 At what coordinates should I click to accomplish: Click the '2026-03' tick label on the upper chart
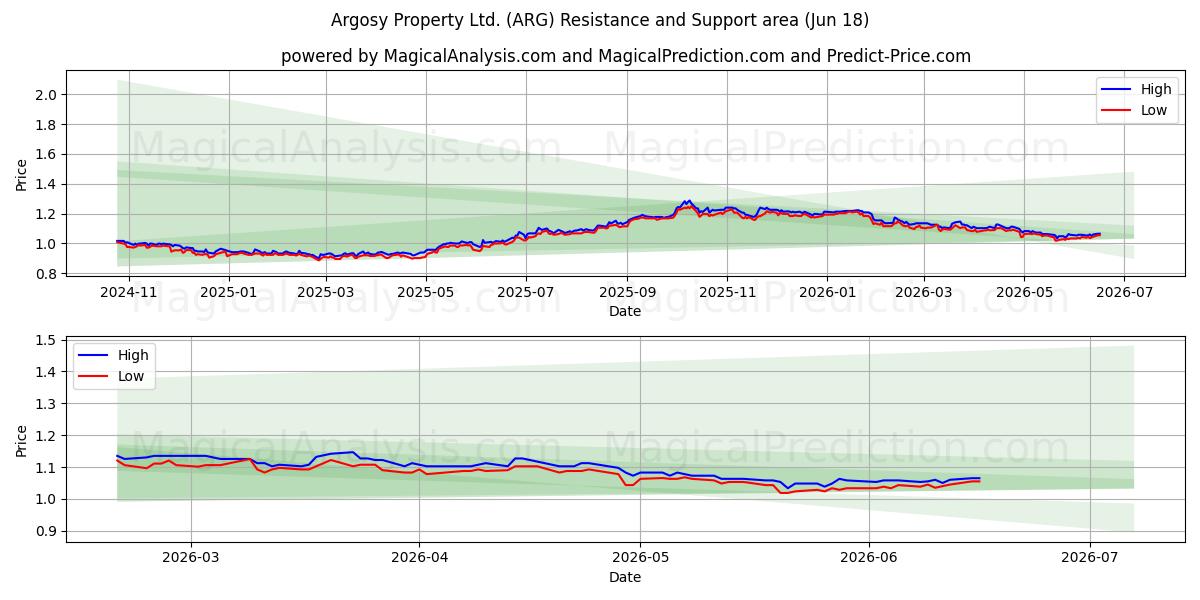coord(923,292)
